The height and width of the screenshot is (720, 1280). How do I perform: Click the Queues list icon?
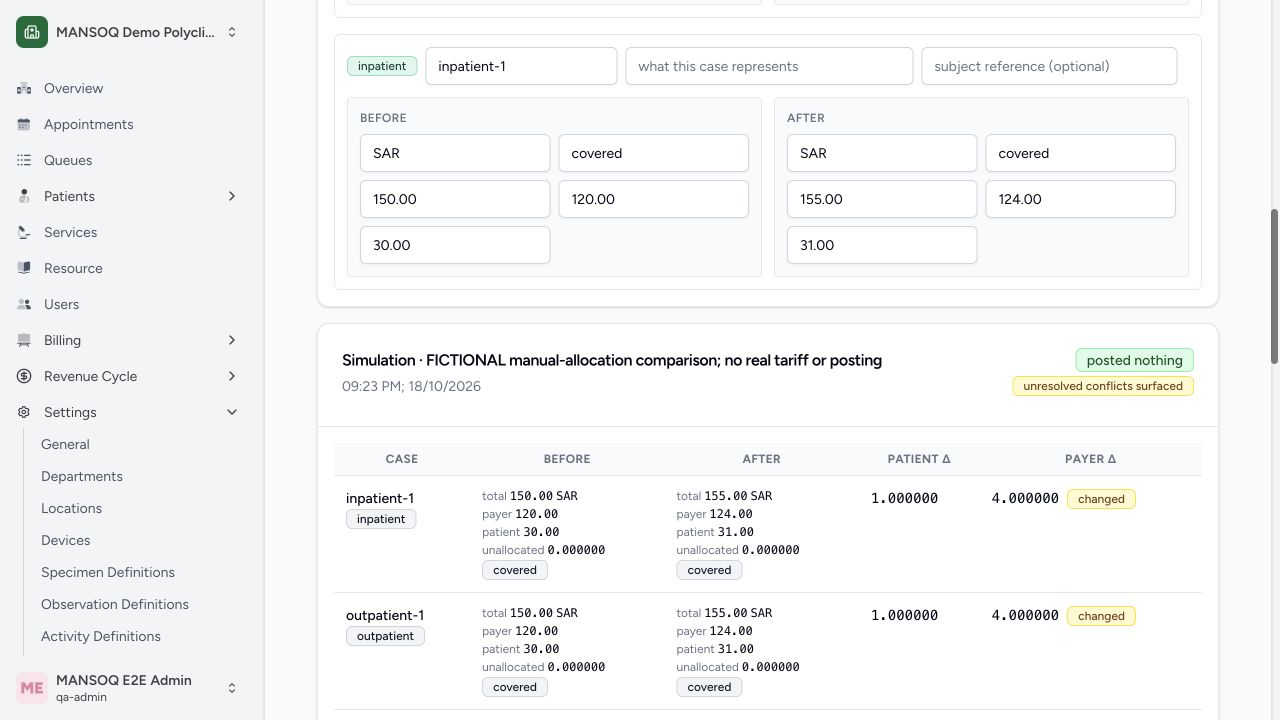24,160
